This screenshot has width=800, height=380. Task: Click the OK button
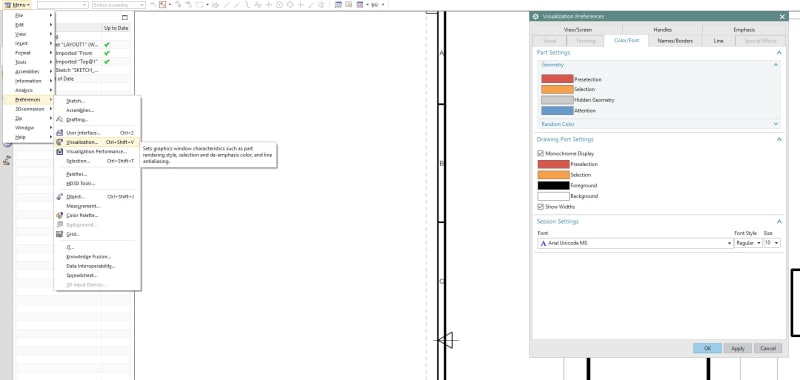coord(707,348)
